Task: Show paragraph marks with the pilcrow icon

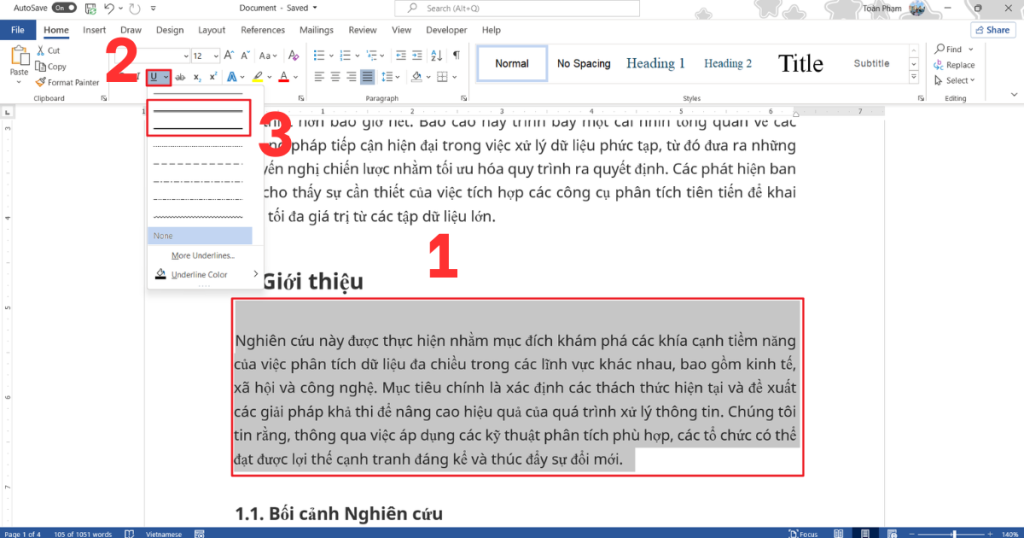Action: coord(456,55)
